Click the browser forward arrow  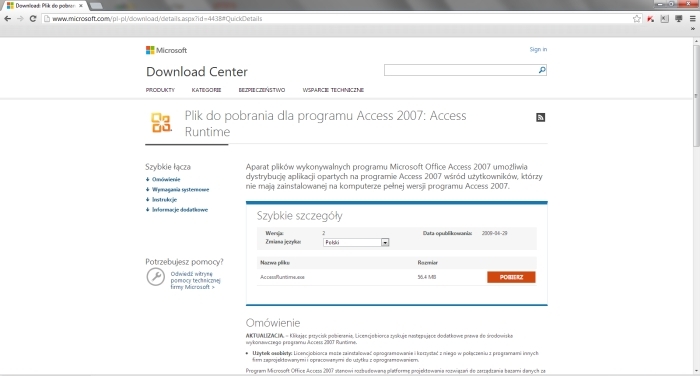(20, 19)
